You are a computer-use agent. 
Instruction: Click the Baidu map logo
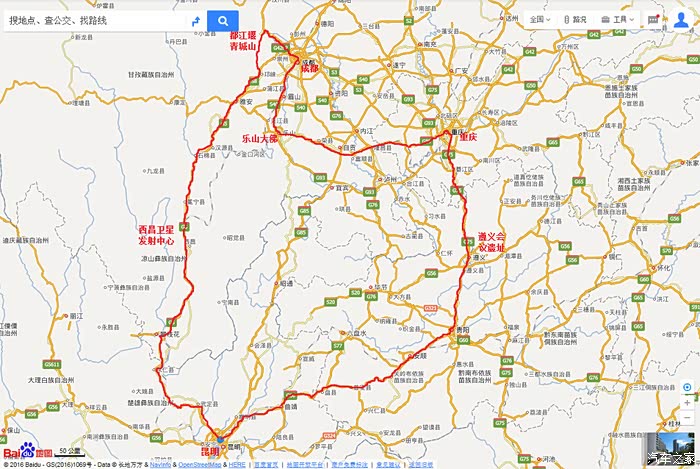coord(28,451)
